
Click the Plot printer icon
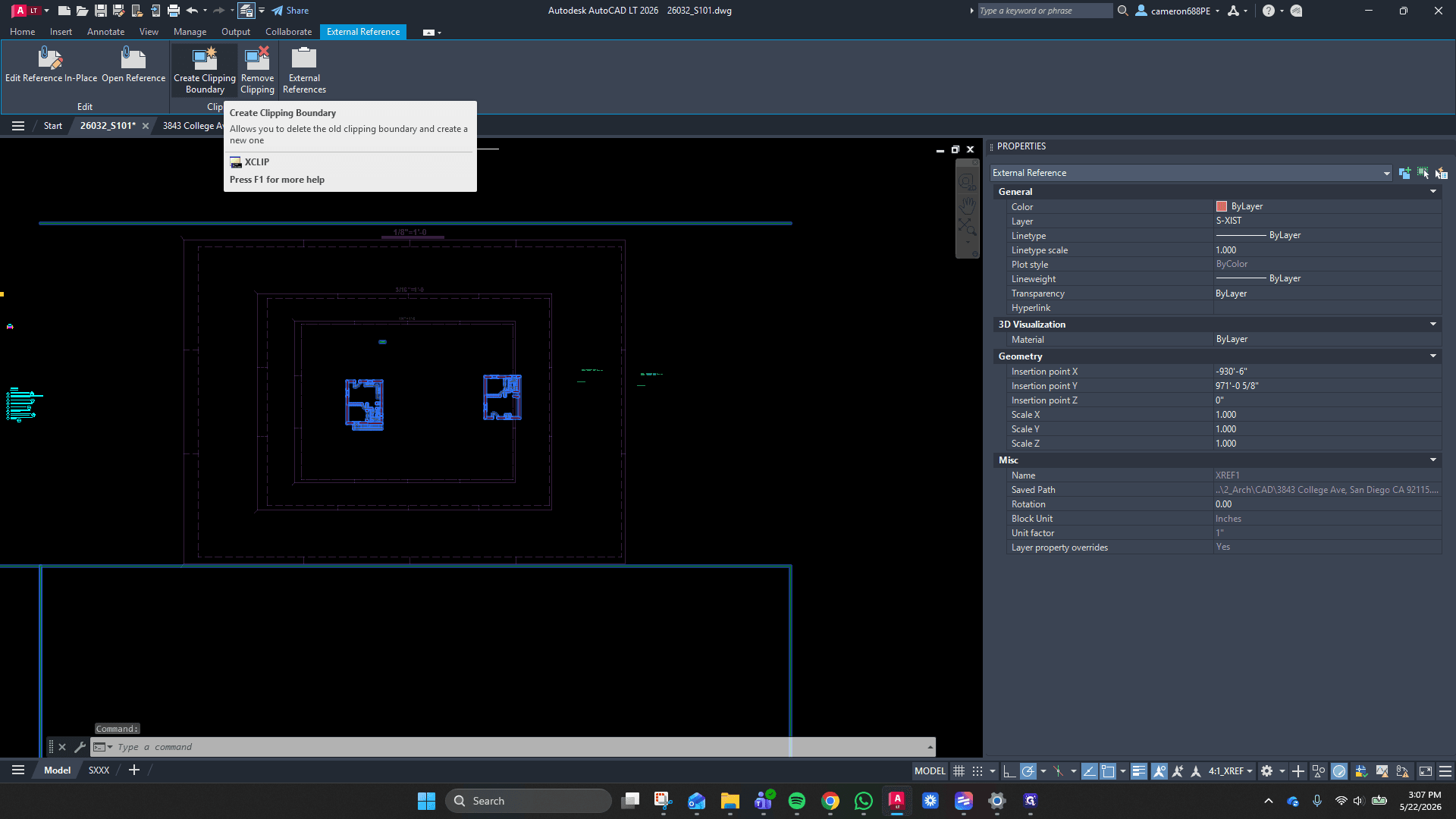(x=174, y=11)
